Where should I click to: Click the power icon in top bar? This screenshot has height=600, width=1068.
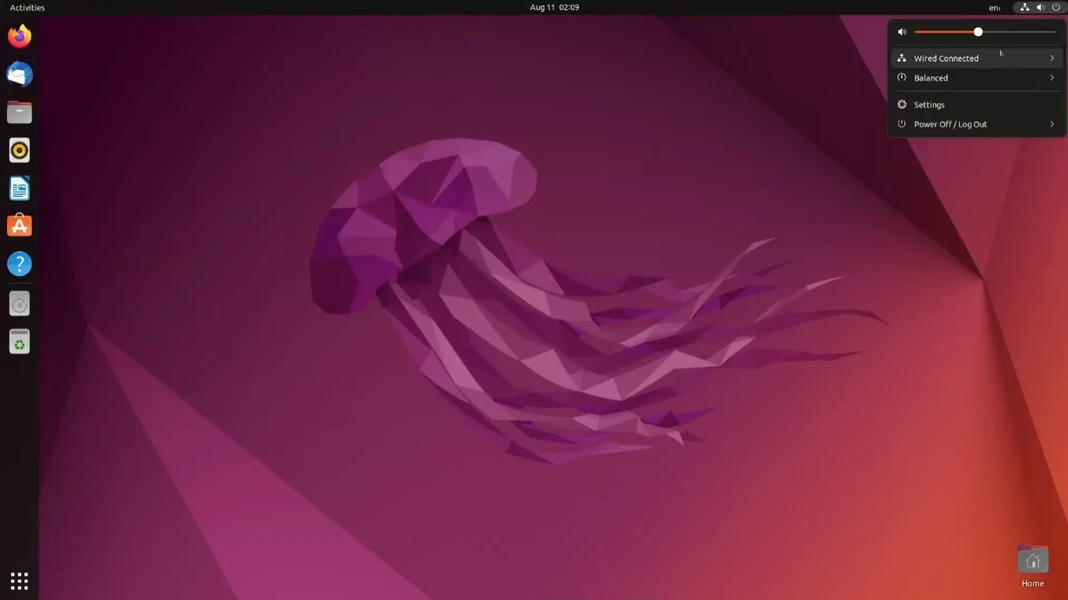[1056, 7]
